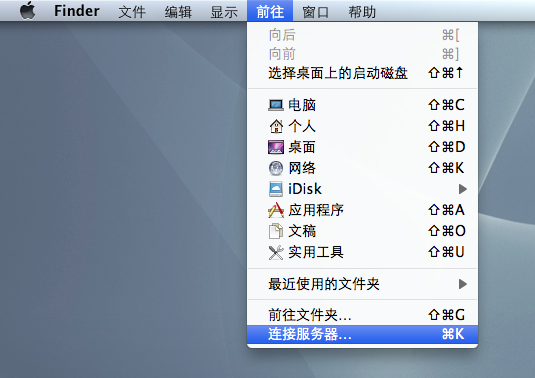The image size is (535, 378).
Task: Click the iDisk drive icon
Action: [276, 189]
